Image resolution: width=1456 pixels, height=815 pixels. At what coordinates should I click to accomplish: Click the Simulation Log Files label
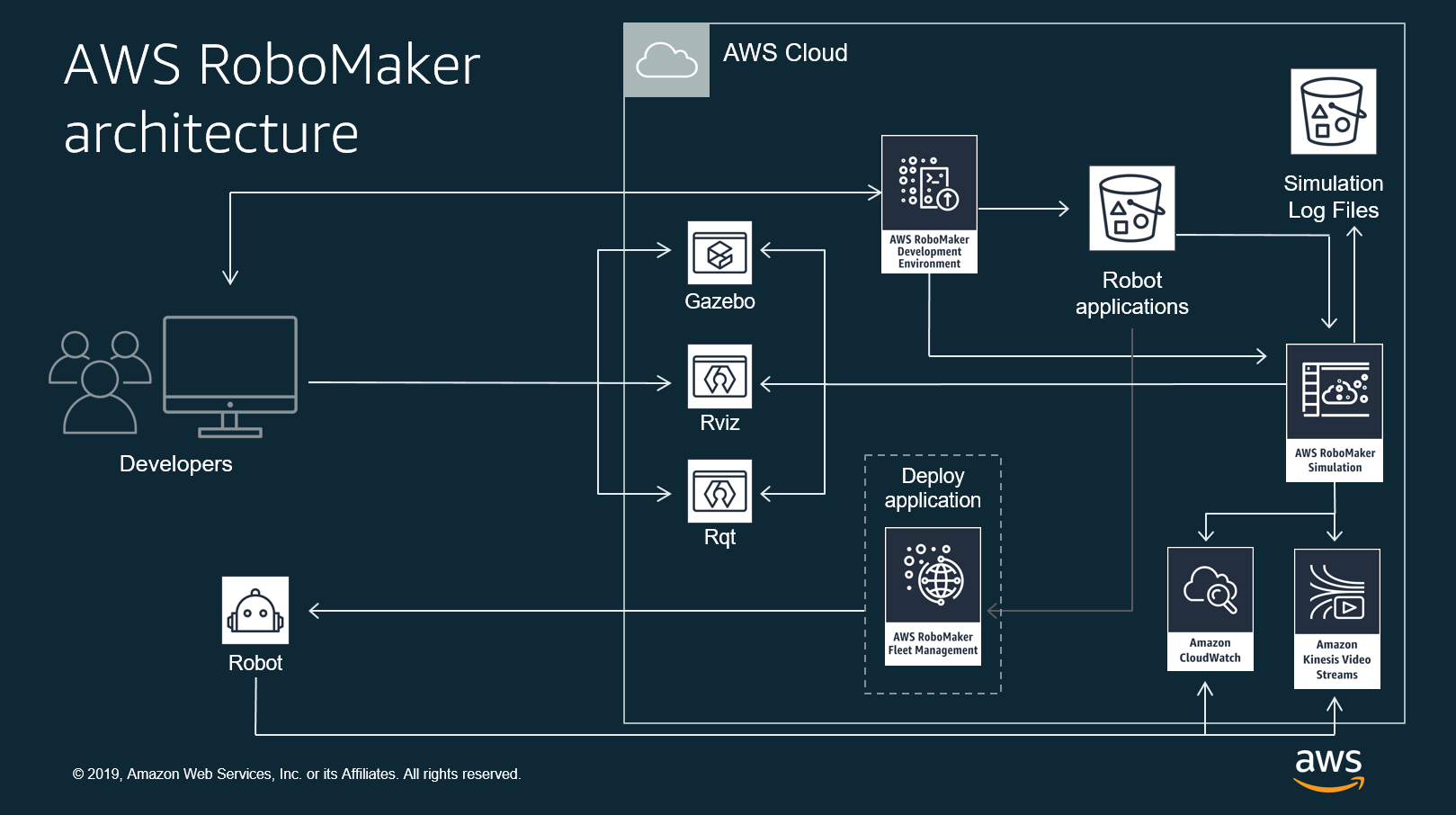1333,197
